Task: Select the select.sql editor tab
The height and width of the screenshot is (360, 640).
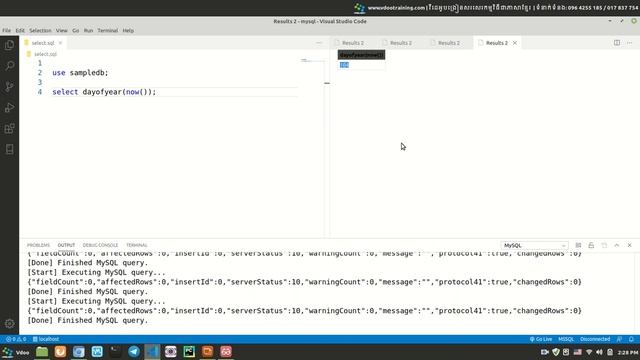Action: click(42, 43)
